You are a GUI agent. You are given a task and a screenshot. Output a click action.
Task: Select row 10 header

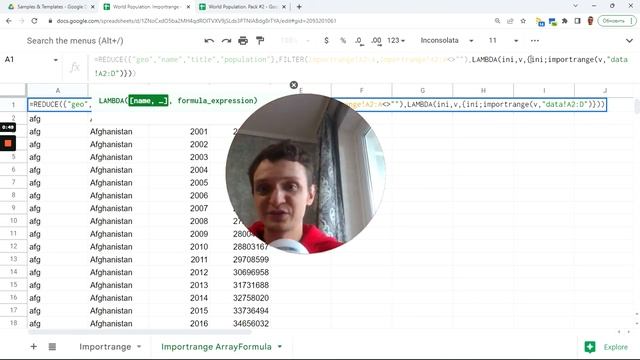13,221
